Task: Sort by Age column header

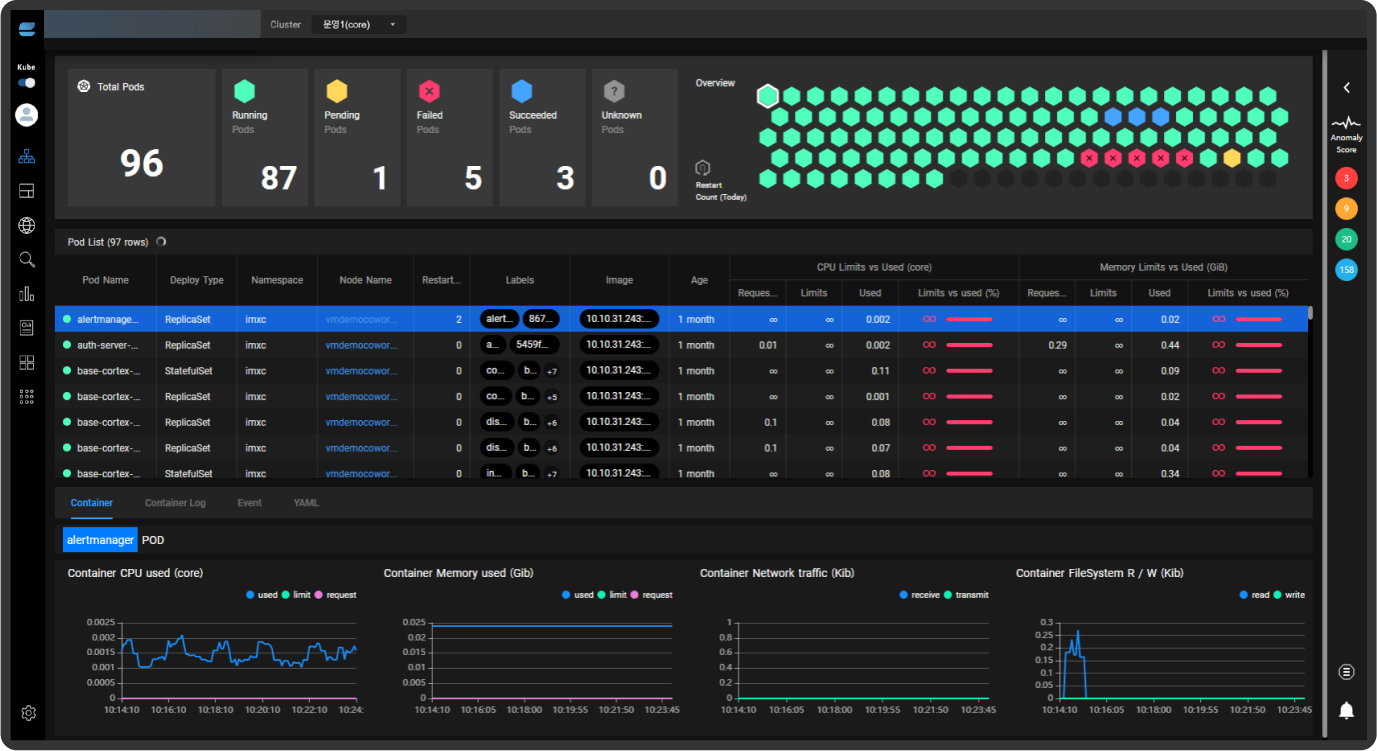Action: pyautogui.click(x=699, y=281)
